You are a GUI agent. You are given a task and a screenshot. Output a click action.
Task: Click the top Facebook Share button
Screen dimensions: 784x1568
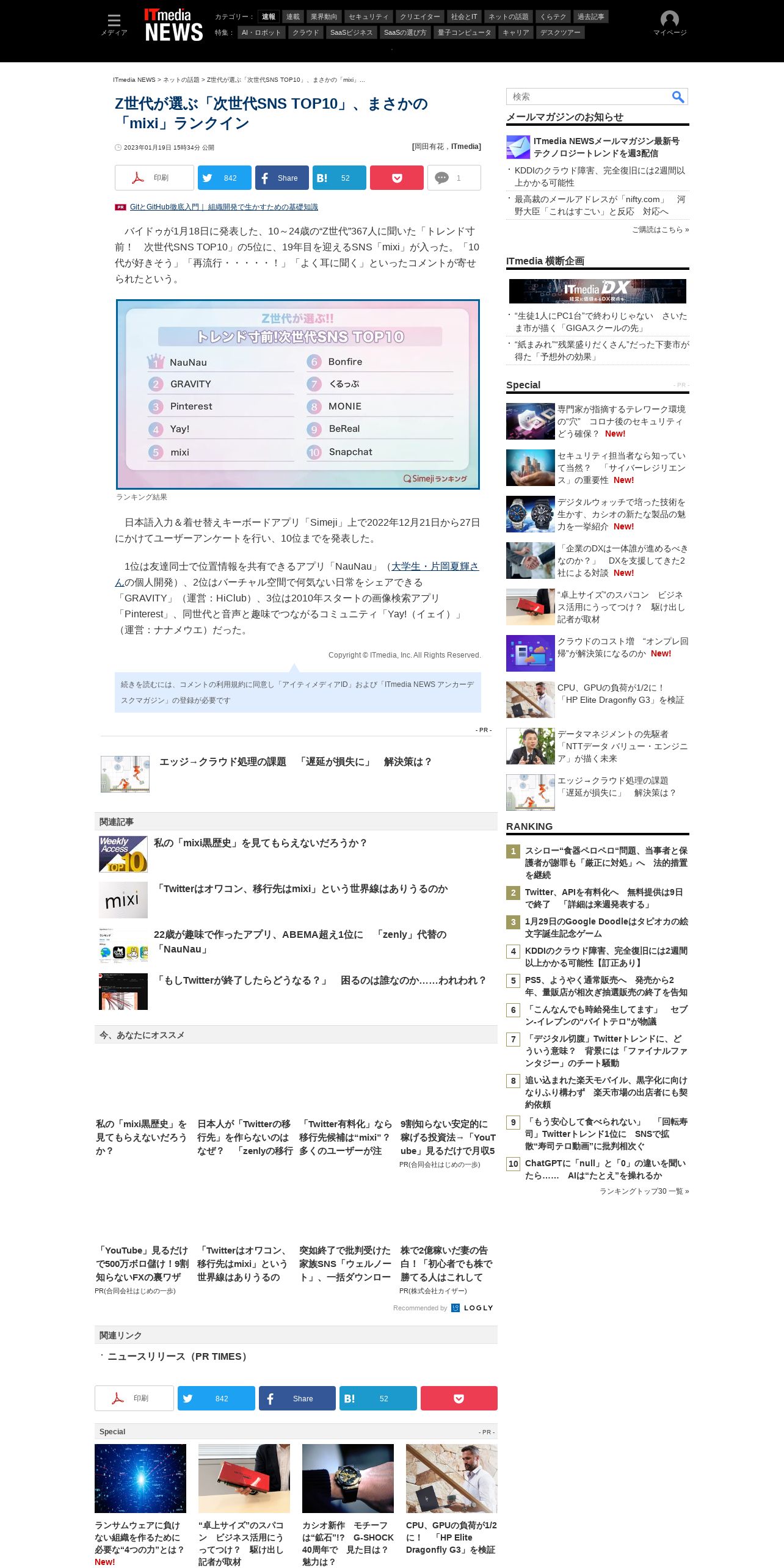click(281, 178)
